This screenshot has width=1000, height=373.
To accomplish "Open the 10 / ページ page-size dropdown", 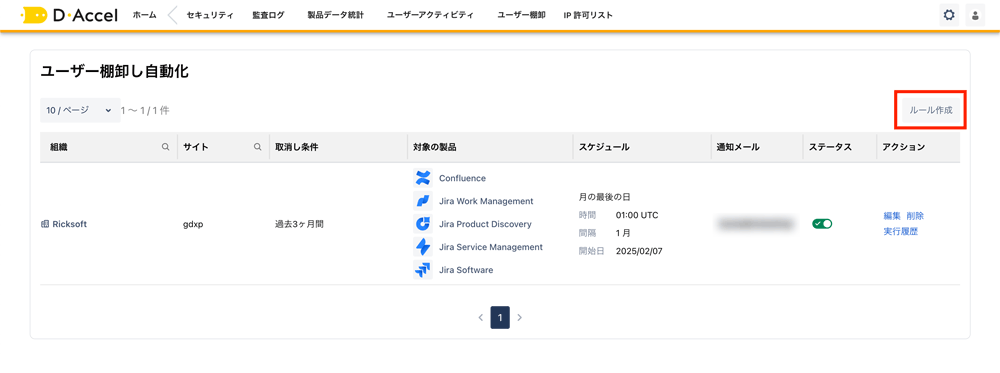I will click(x=80, y=110).
